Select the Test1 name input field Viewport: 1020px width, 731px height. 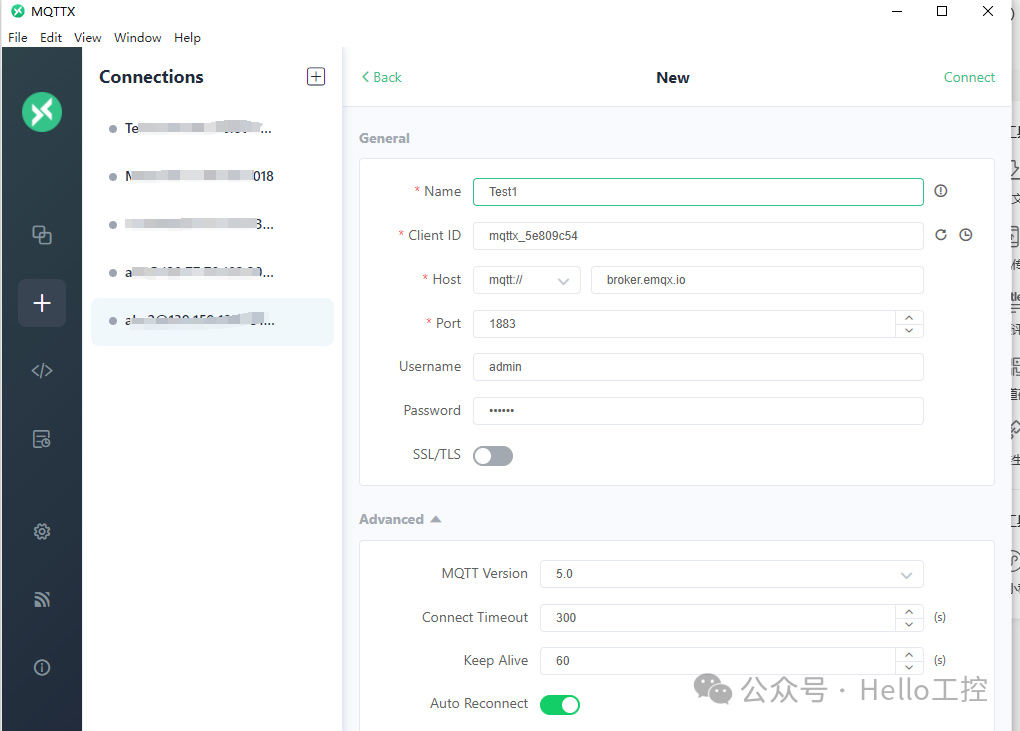click(x=697, y=191)
